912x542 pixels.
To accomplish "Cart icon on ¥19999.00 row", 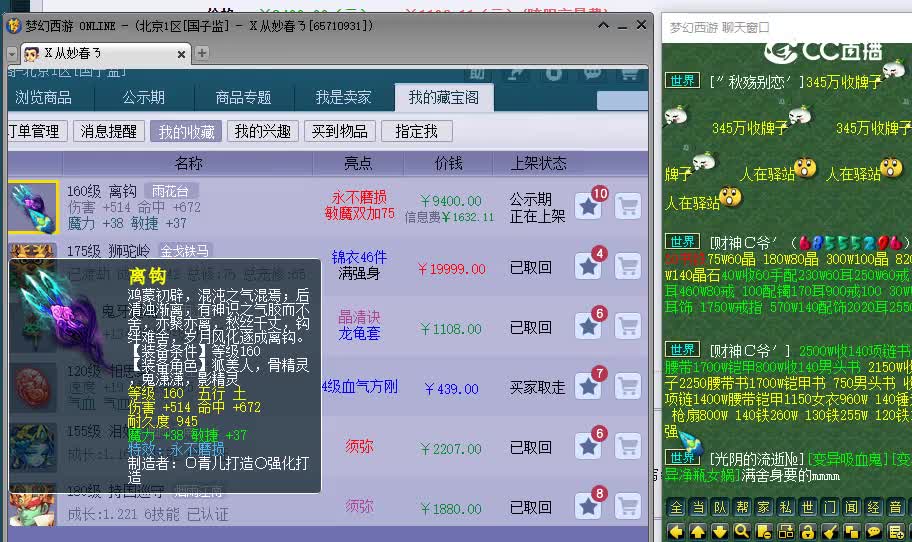I will [628, 266].
